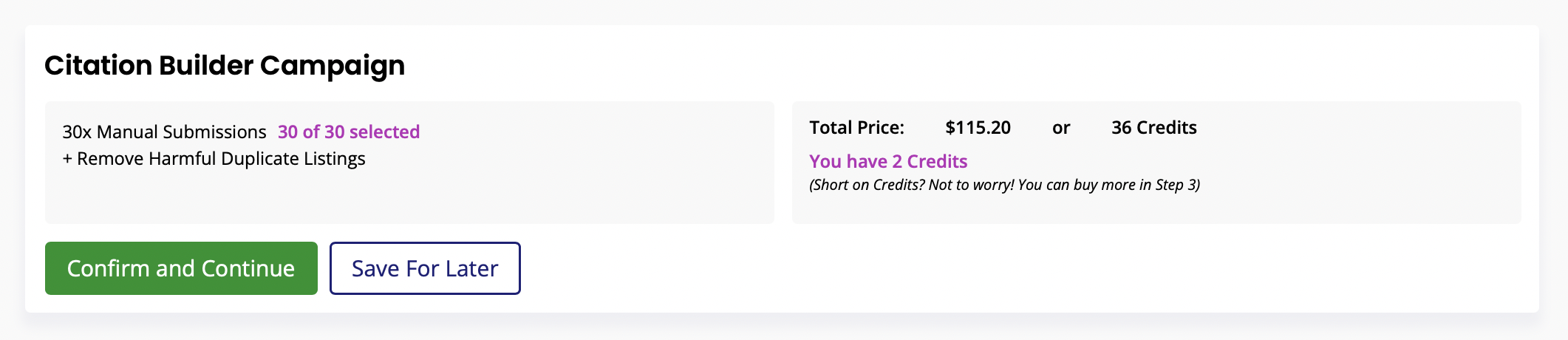This screenshot has width=1568, height=340.
Task: Click "Not to worry!" in credits note
Action: pyautogui.click(x=970, y=185)
